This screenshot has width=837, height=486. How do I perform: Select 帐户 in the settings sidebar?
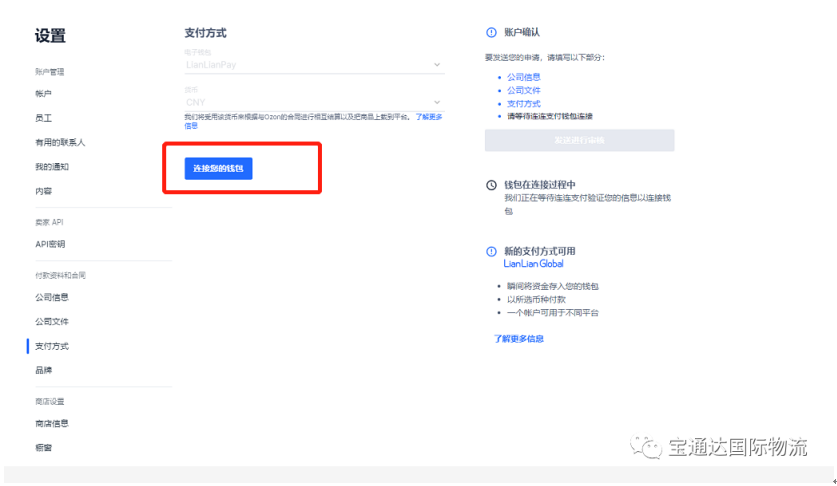coord(43,93)
